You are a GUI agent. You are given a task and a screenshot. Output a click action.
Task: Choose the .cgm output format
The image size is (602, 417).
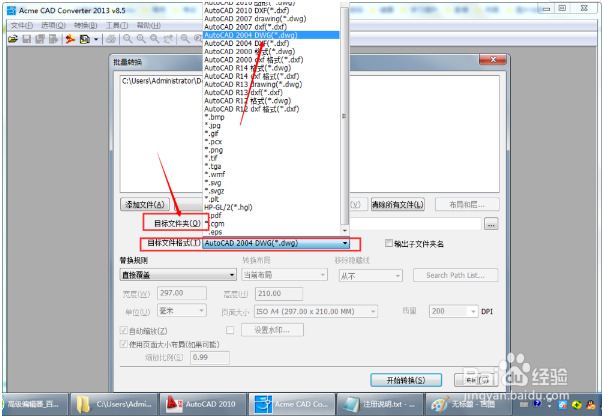[x=271, y=223]
